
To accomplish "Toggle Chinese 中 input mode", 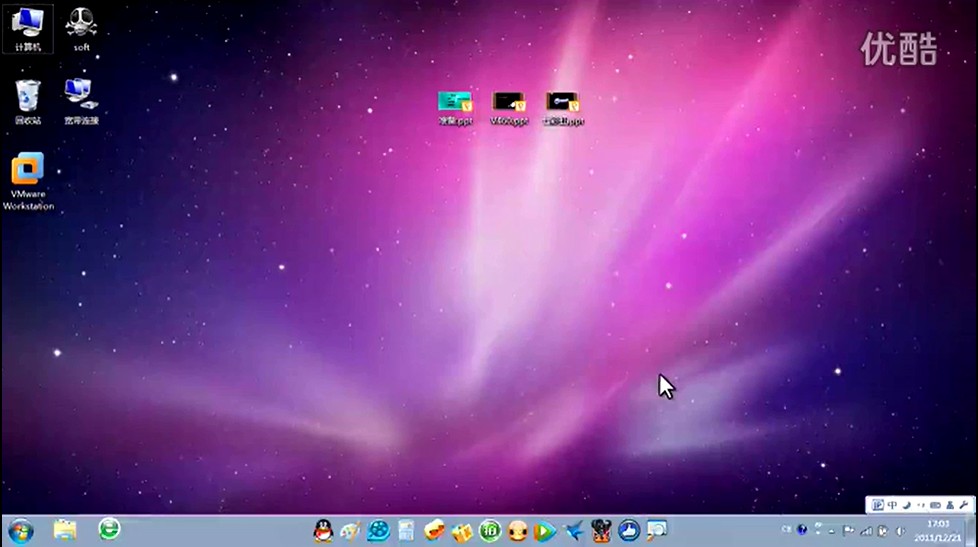I will [x=893, y=505].
